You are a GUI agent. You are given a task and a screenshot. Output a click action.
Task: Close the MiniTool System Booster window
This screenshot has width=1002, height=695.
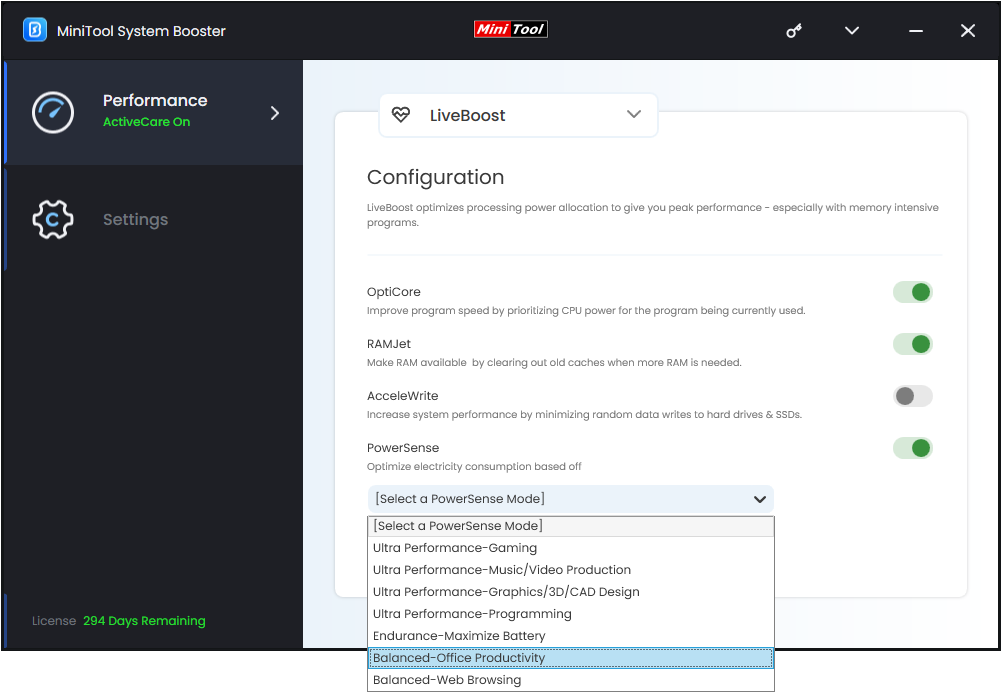tap(967, 31)
